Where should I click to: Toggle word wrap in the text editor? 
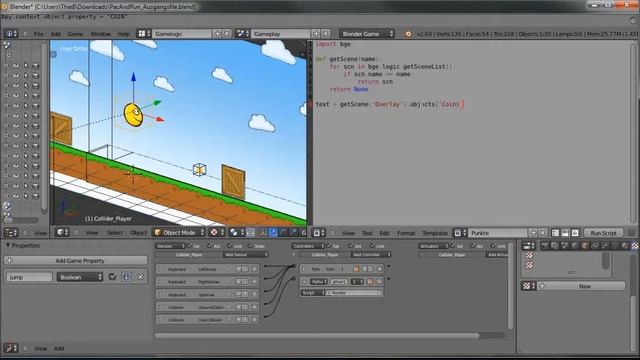pyautogui.click(x=565, y=233)
